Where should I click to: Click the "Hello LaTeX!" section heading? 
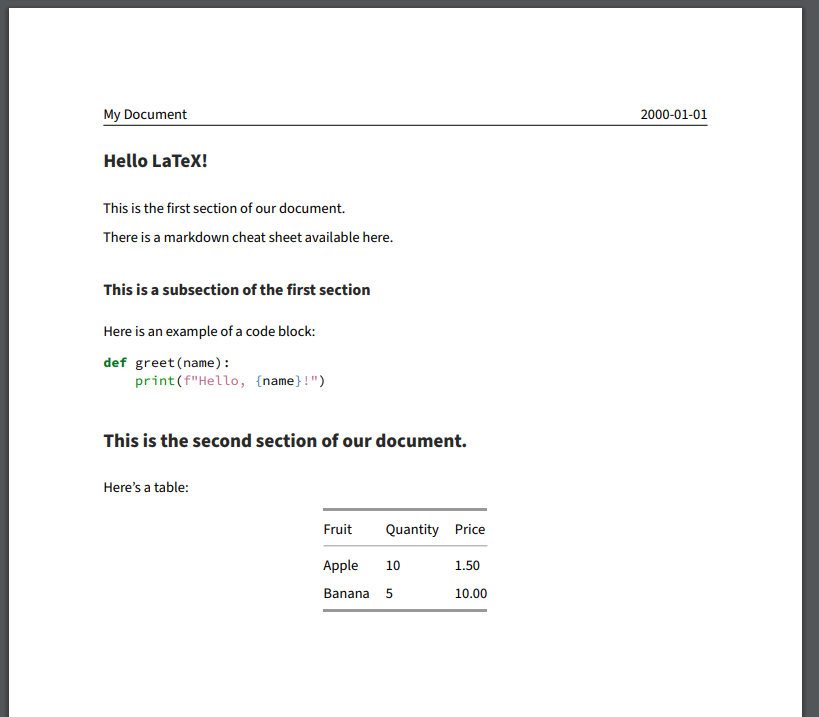155,160
